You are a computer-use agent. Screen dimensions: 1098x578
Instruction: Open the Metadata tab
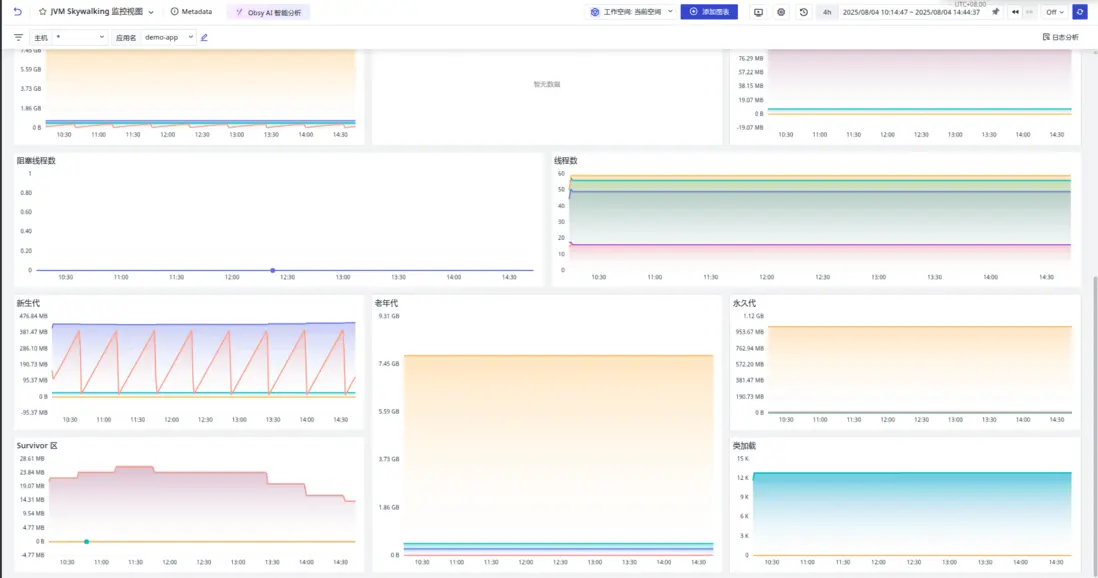[x=191, y=12]
